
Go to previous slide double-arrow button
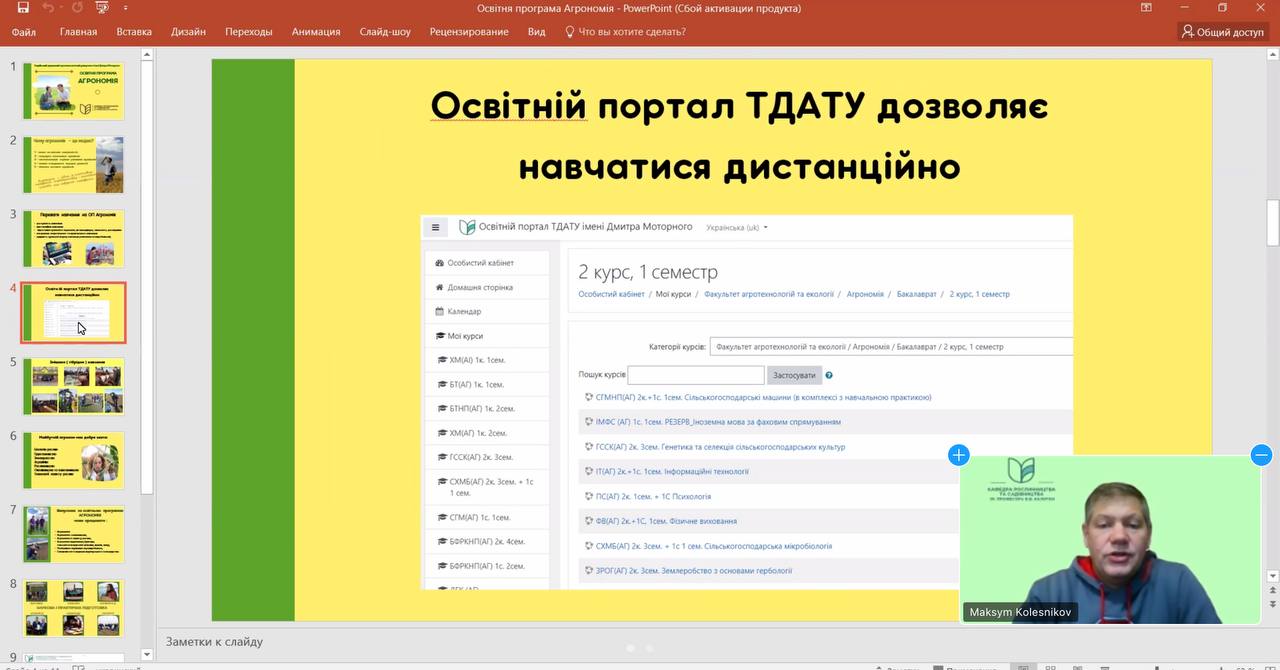(1272, 590)
